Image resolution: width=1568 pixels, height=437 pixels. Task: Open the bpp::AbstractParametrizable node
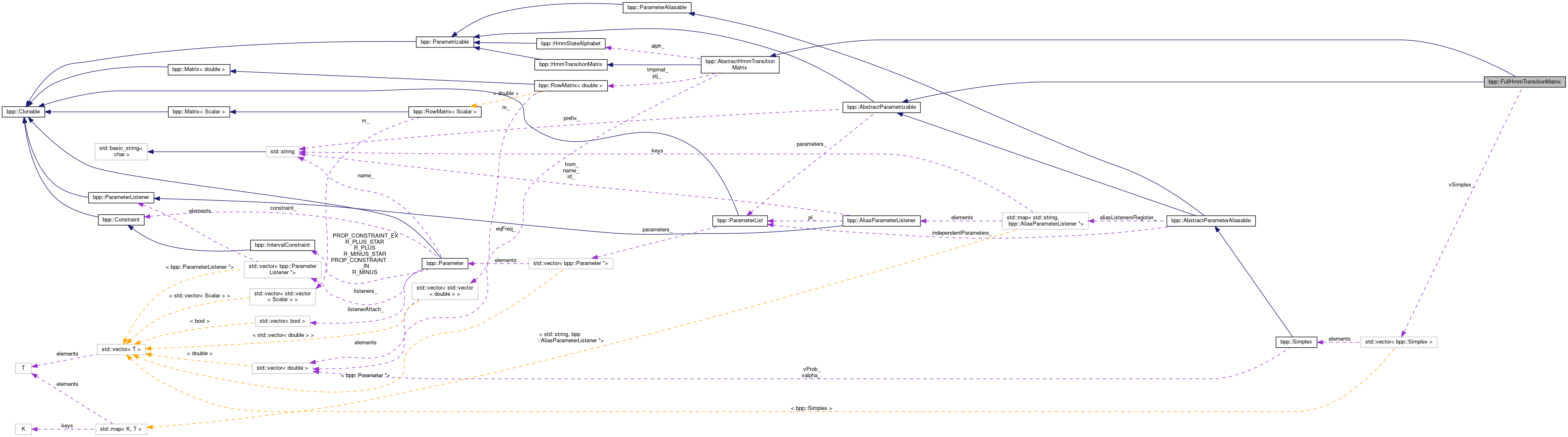tap(881, 107)
